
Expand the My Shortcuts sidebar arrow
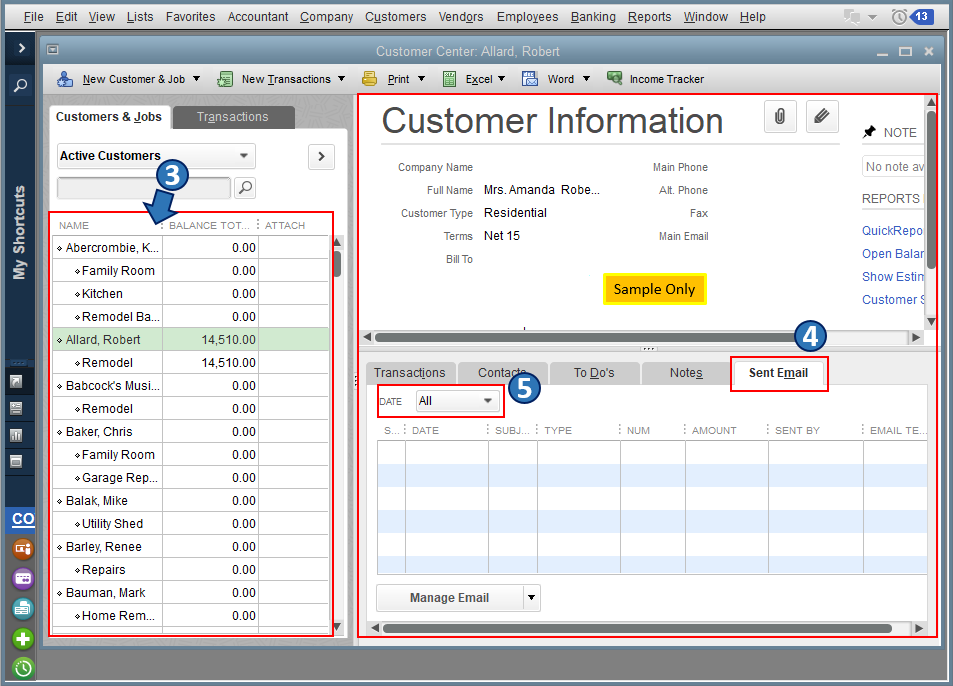(21, 48)
